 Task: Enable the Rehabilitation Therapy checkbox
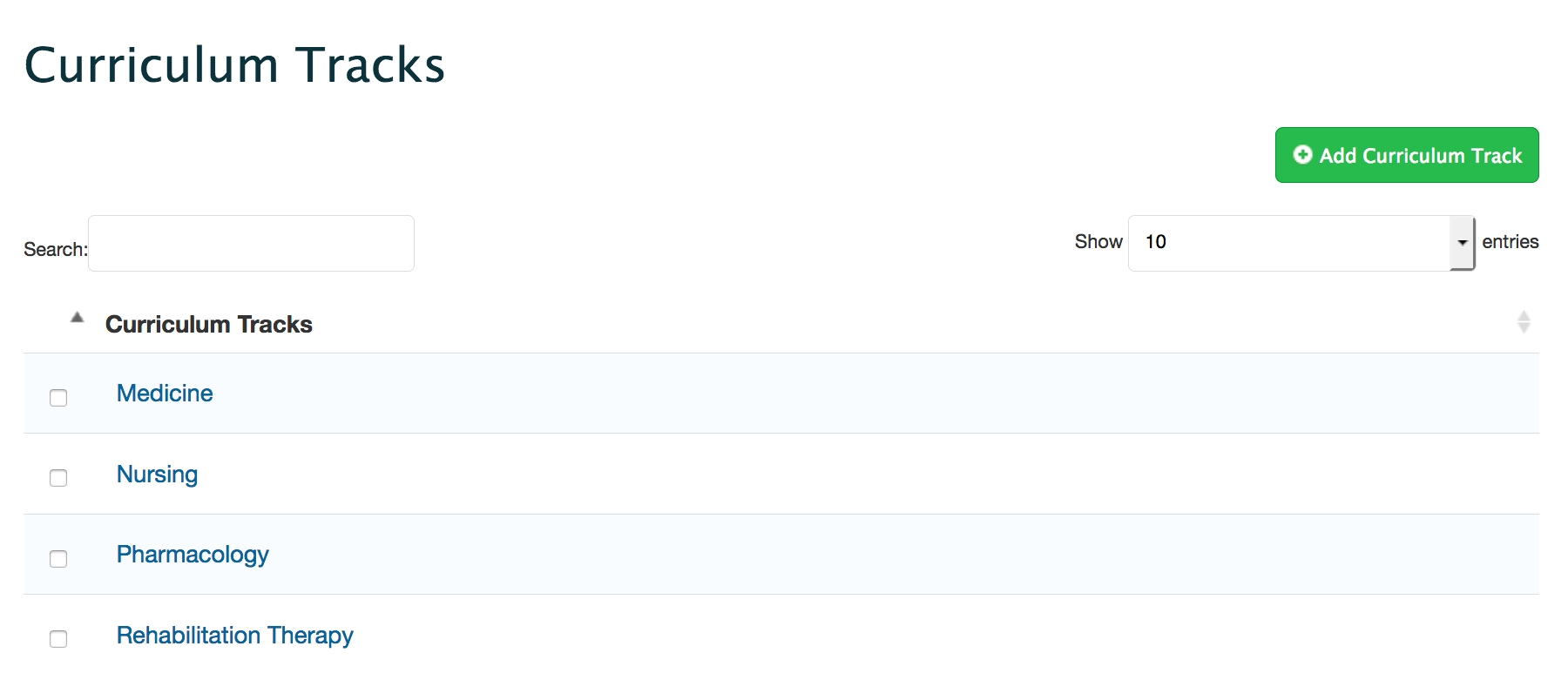point(58,639)
